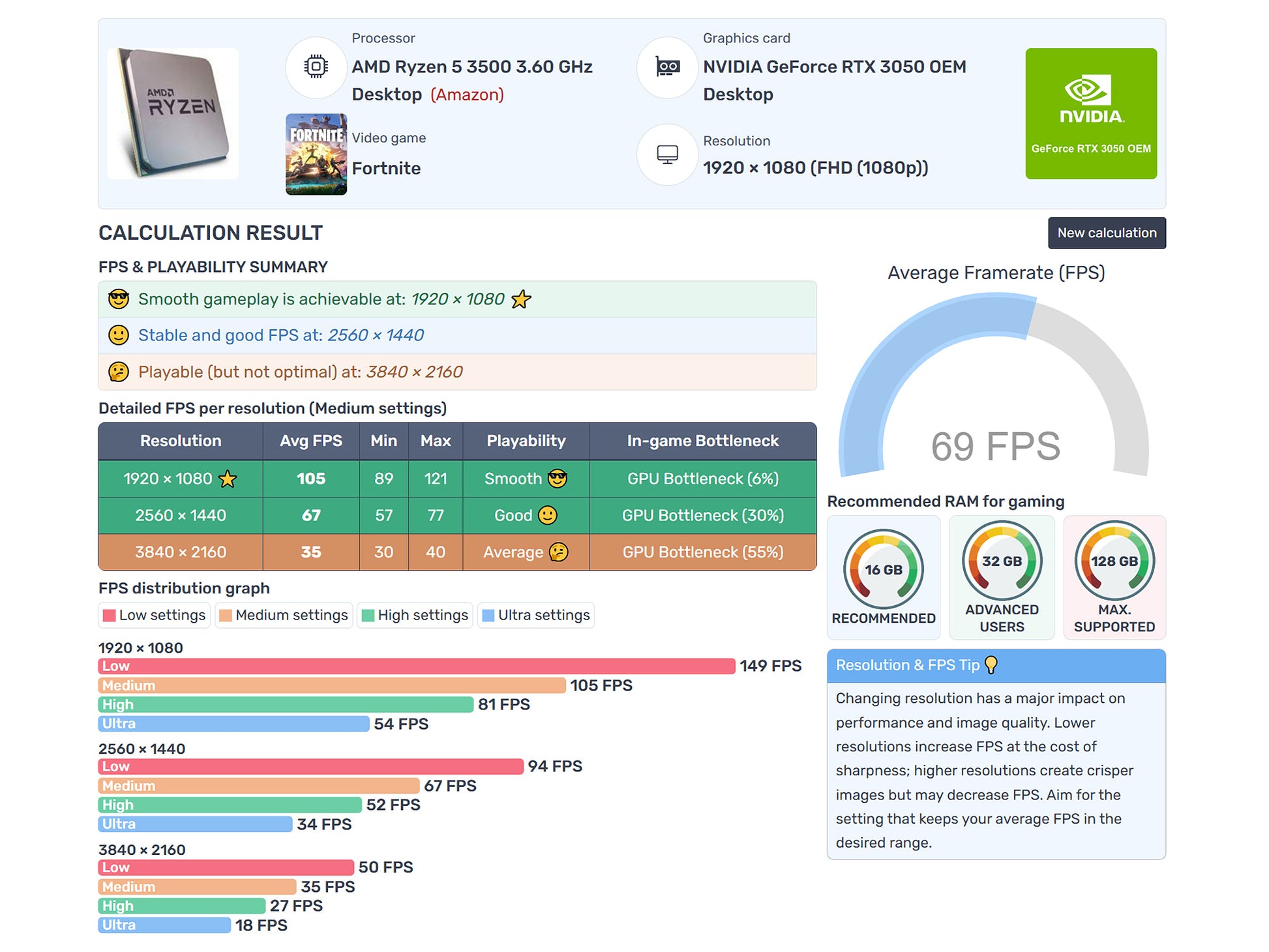Viewport: 1269px width, 952px height.
Task: Click the graphics card icon
Action: tap(666, 67)
